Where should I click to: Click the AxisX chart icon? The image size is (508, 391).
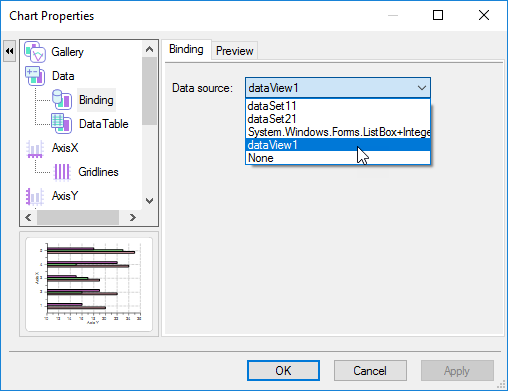(35, 148)
